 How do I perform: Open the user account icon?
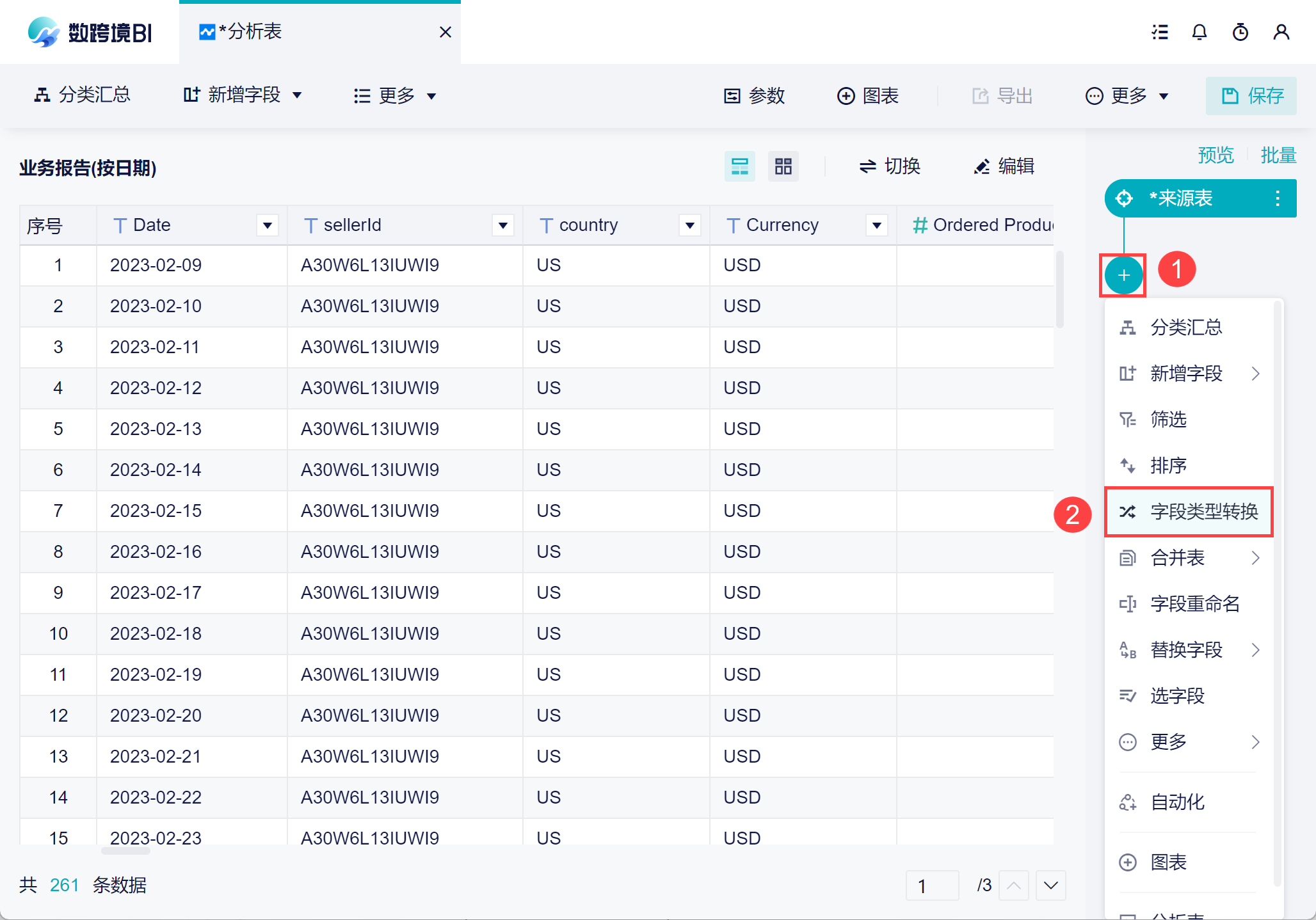pyautogui.click(x=1281, y=32)
